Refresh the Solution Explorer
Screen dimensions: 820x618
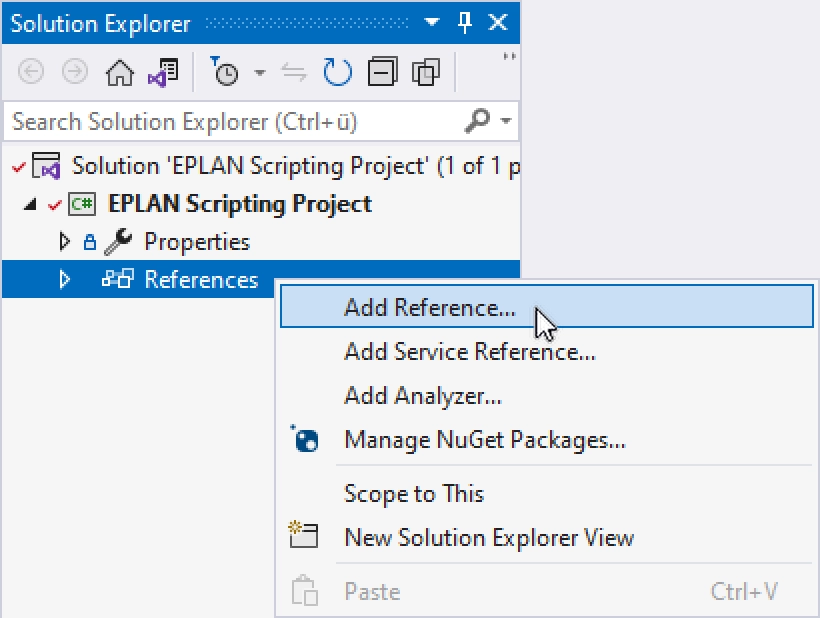[337, 72]
